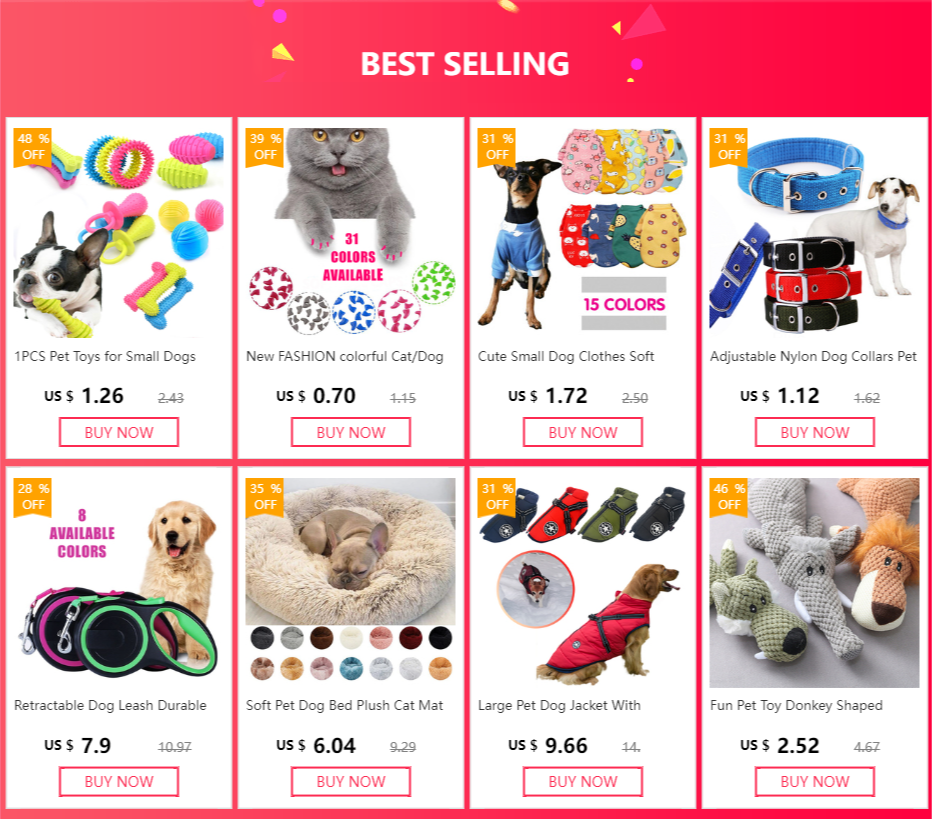Viewport: 932px width, 819px height.
Task: Click BUY NOW under Soft Pet Dog Bed
Action: point(351,782)
